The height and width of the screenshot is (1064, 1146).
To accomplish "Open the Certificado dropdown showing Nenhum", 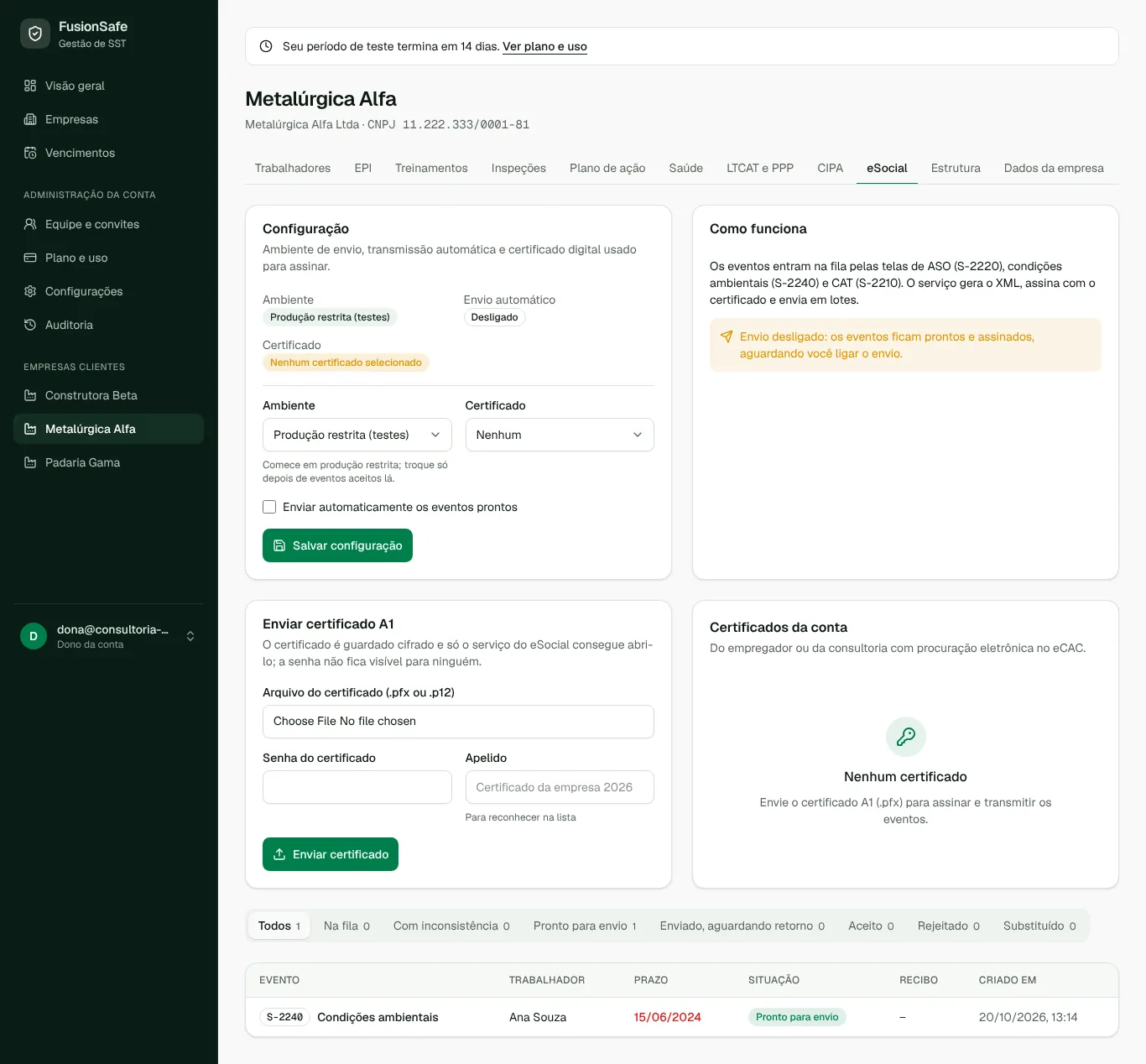I will point(560,435).
